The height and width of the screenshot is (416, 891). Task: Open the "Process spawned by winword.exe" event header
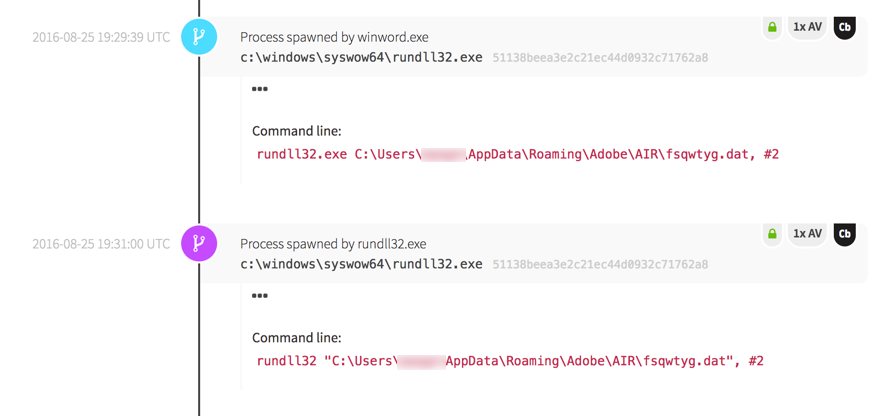(x=334, y=38)
